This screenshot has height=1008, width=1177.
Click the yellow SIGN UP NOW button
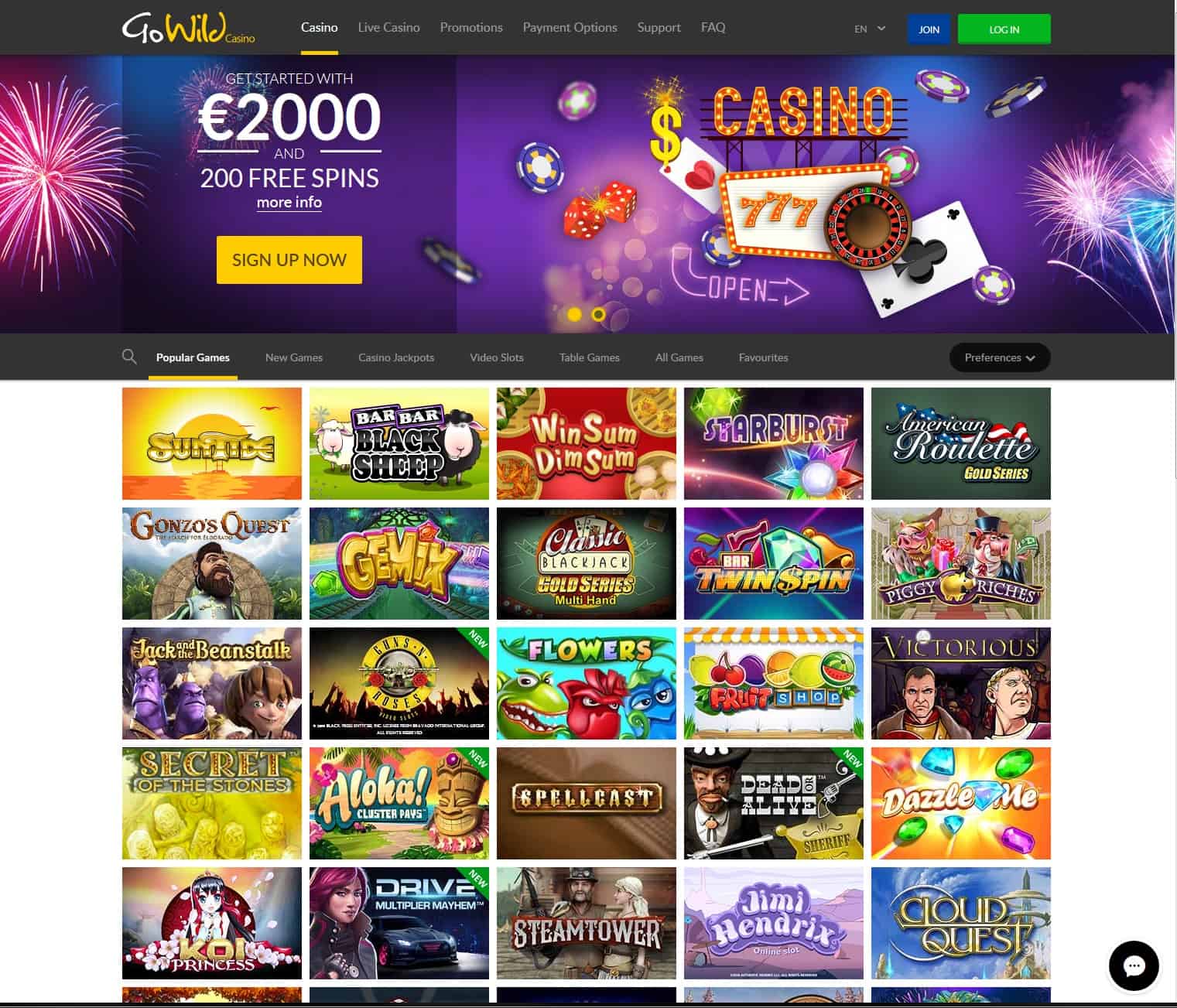289,260
